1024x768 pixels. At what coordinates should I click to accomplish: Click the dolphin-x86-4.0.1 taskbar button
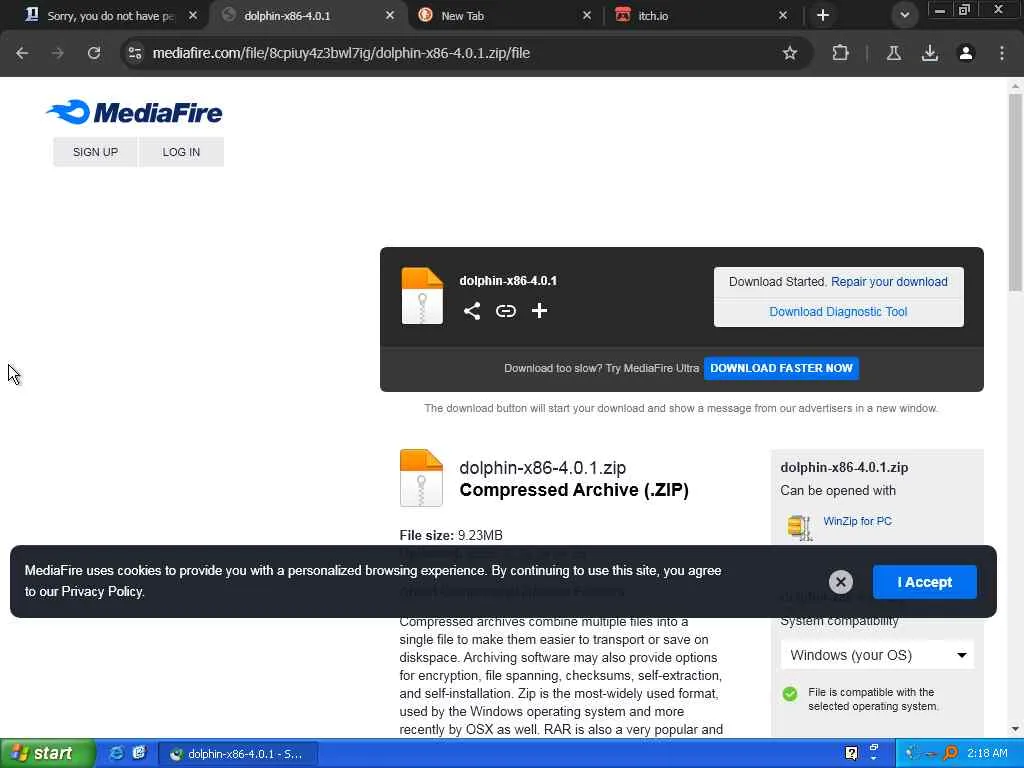(239, 754)
